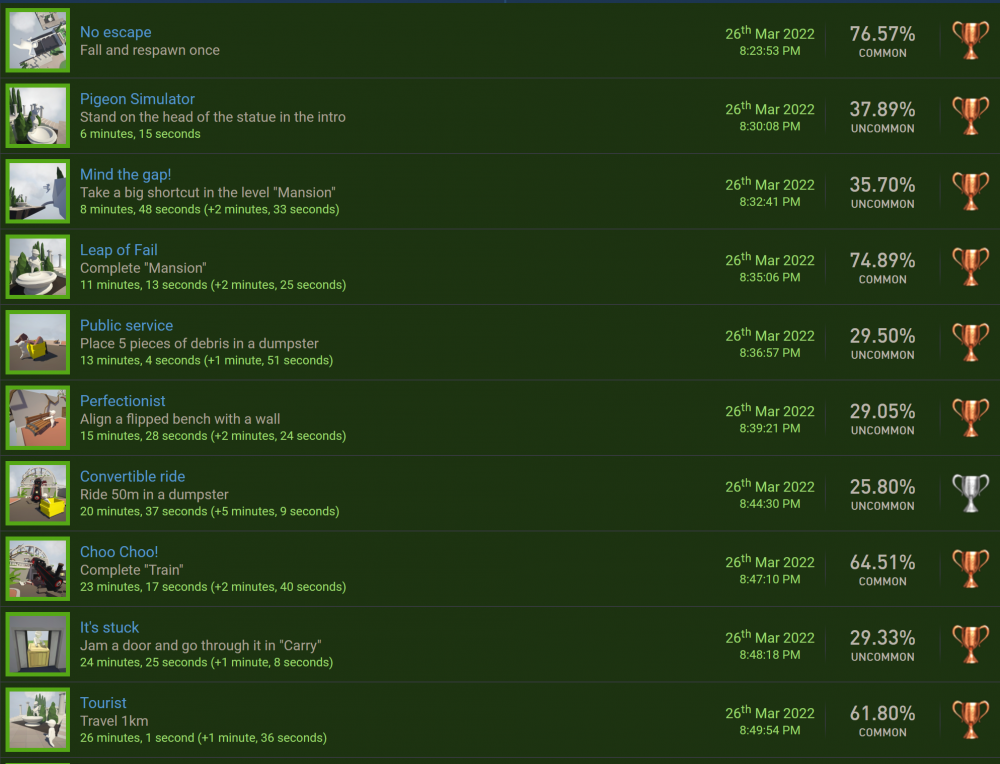Open the Public service trophy image

click(38, 343)
